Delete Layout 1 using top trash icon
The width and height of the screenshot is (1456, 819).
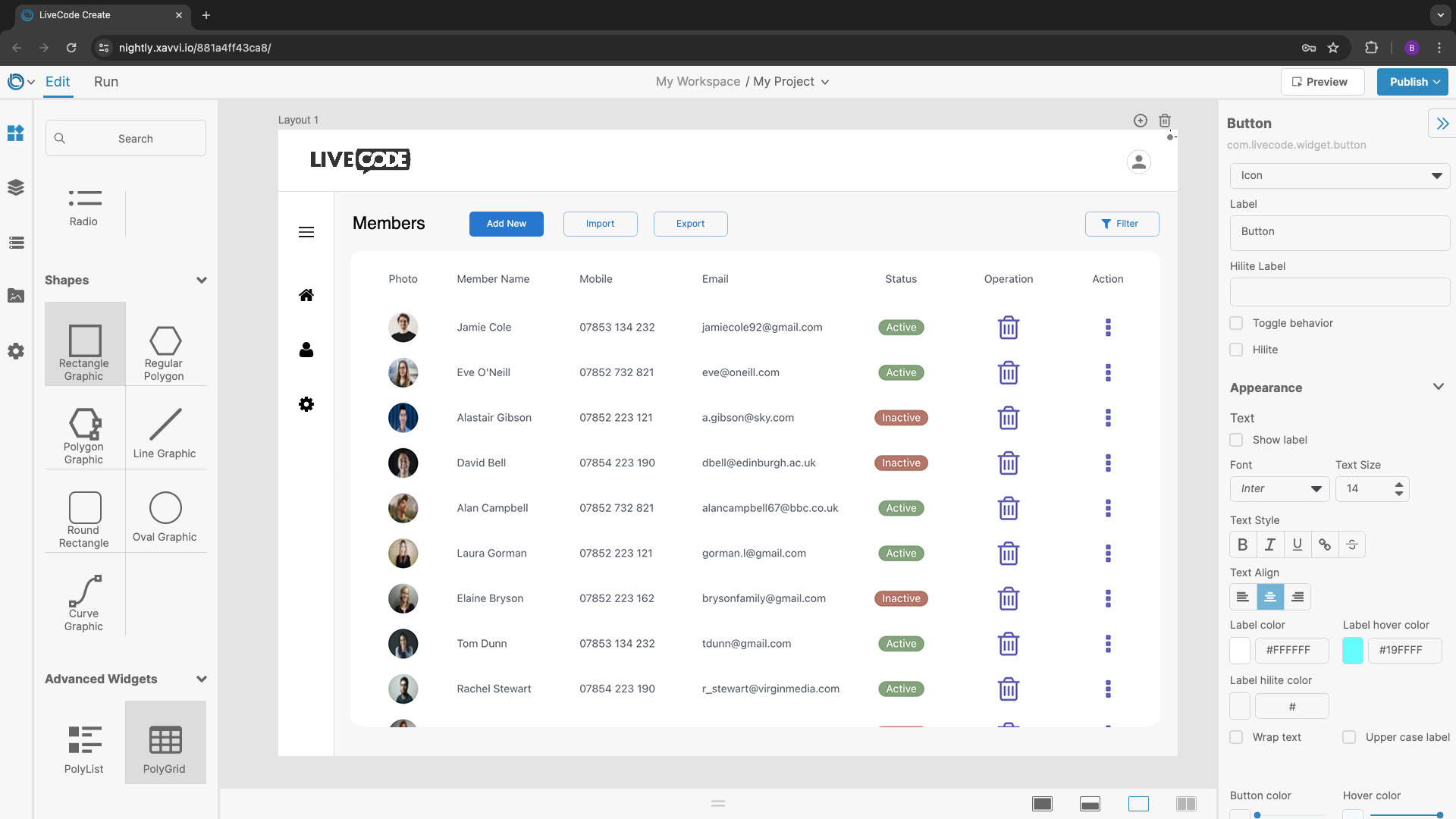pos(1165,121)
